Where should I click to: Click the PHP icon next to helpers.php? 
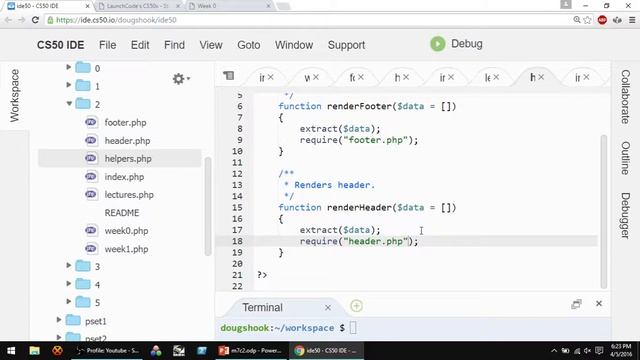click(91, 158)
